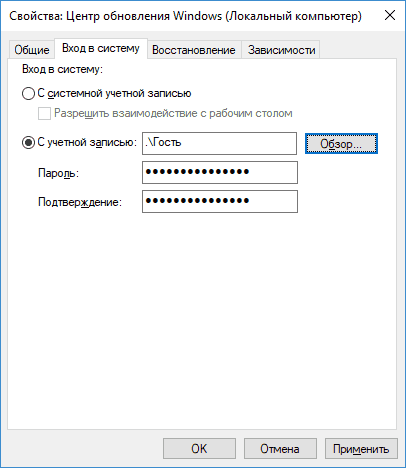The height and width of the screenshot is (468, 406).
Task: Focus the Подтверждение password field
Action: [220, 201]
